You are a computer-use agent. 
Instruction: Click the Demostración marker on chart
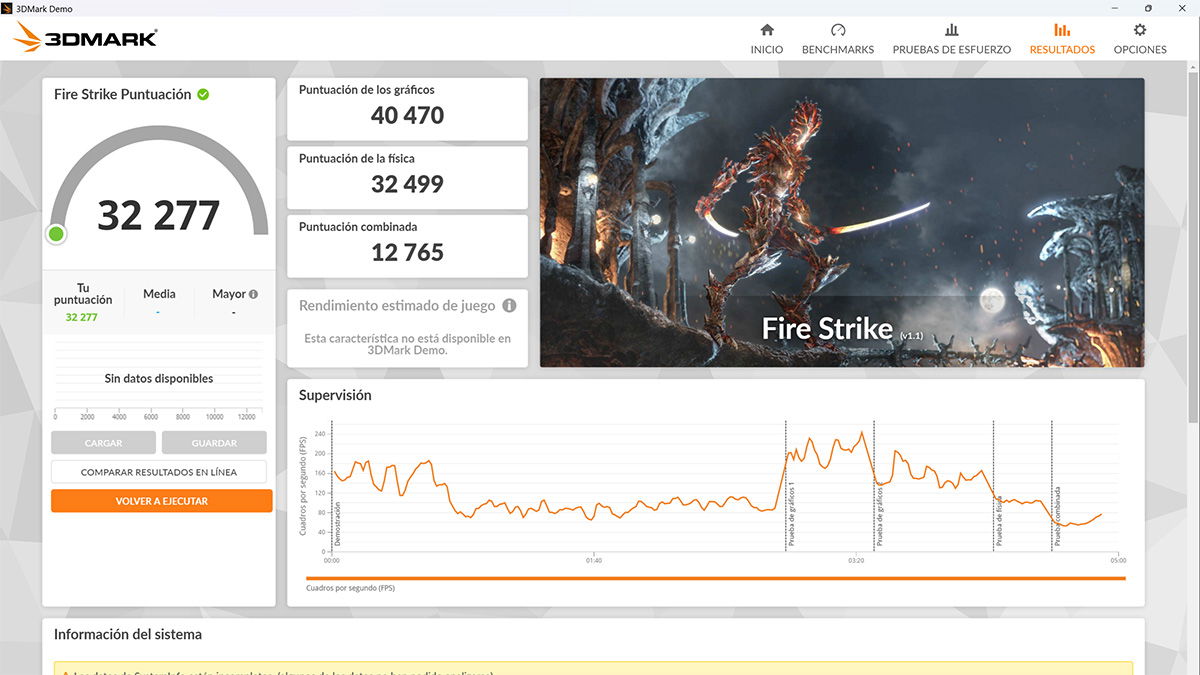[337, 523]
